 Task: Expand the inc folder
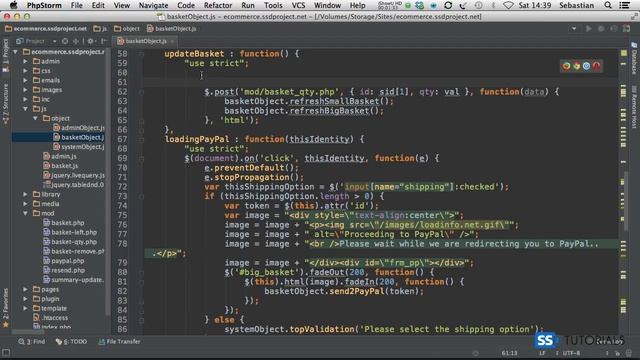pyautogui.click(x=25, y=99)
